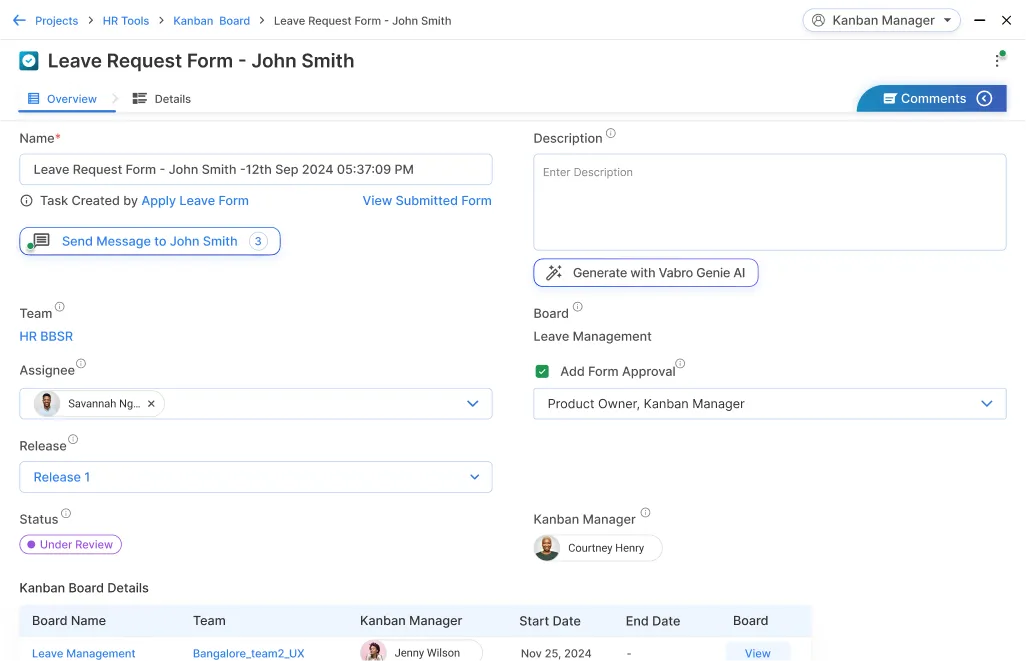
Task: Click Generate with Vabro Genie AI button
Action: [646, 273]
